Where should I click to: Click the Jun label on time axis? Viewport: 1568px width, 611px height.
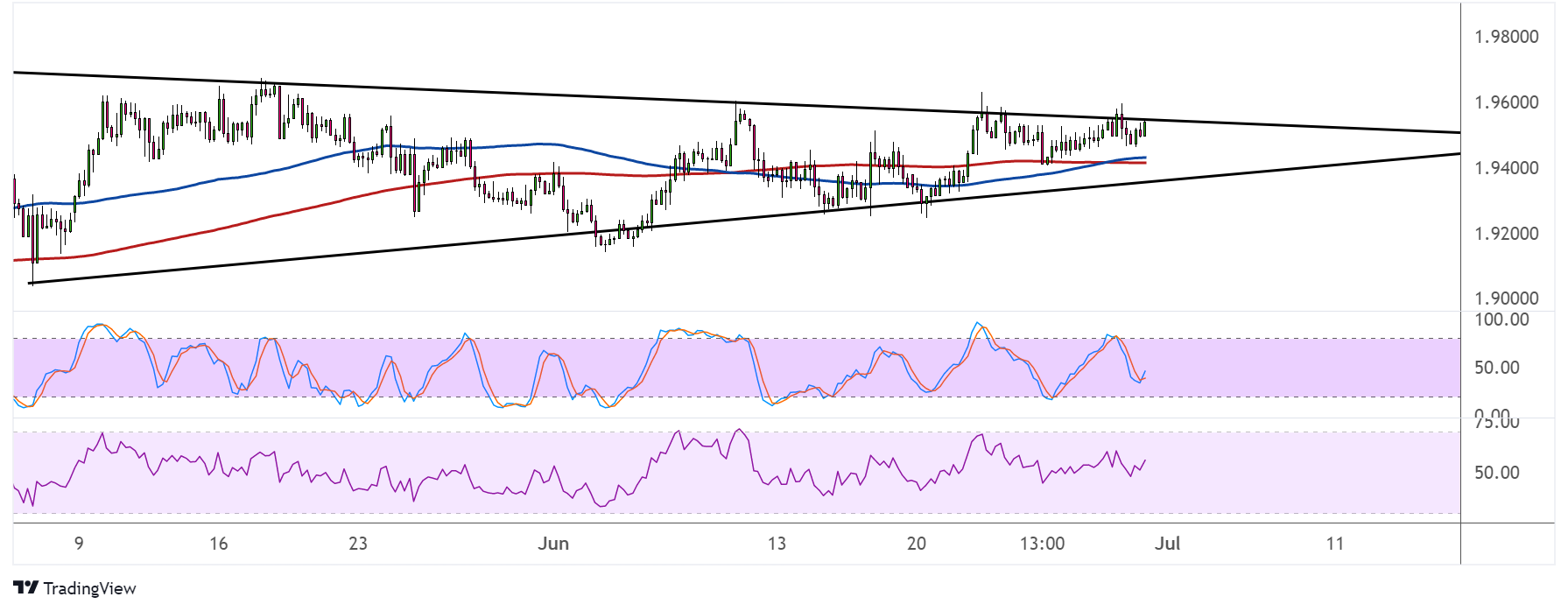[553, 544]
